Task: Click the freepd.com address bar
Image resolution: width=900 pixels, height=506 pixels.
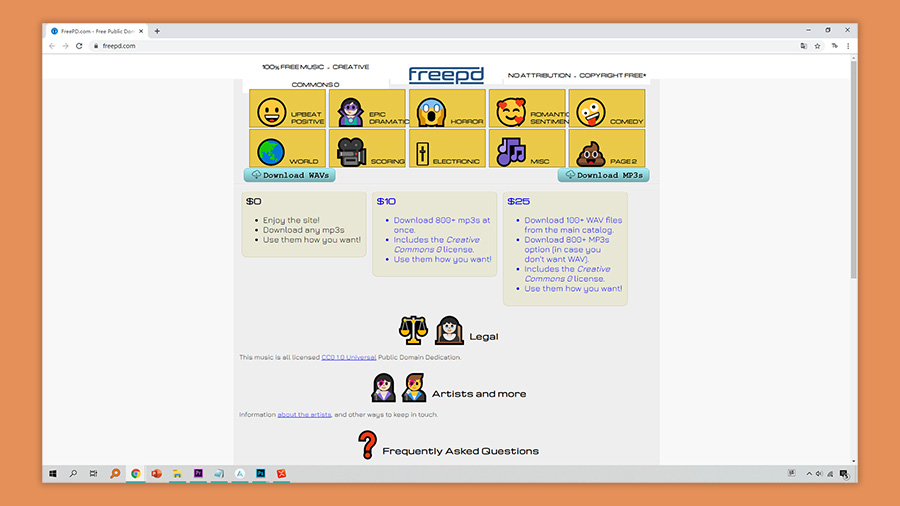Action: [x=442, y=46]
